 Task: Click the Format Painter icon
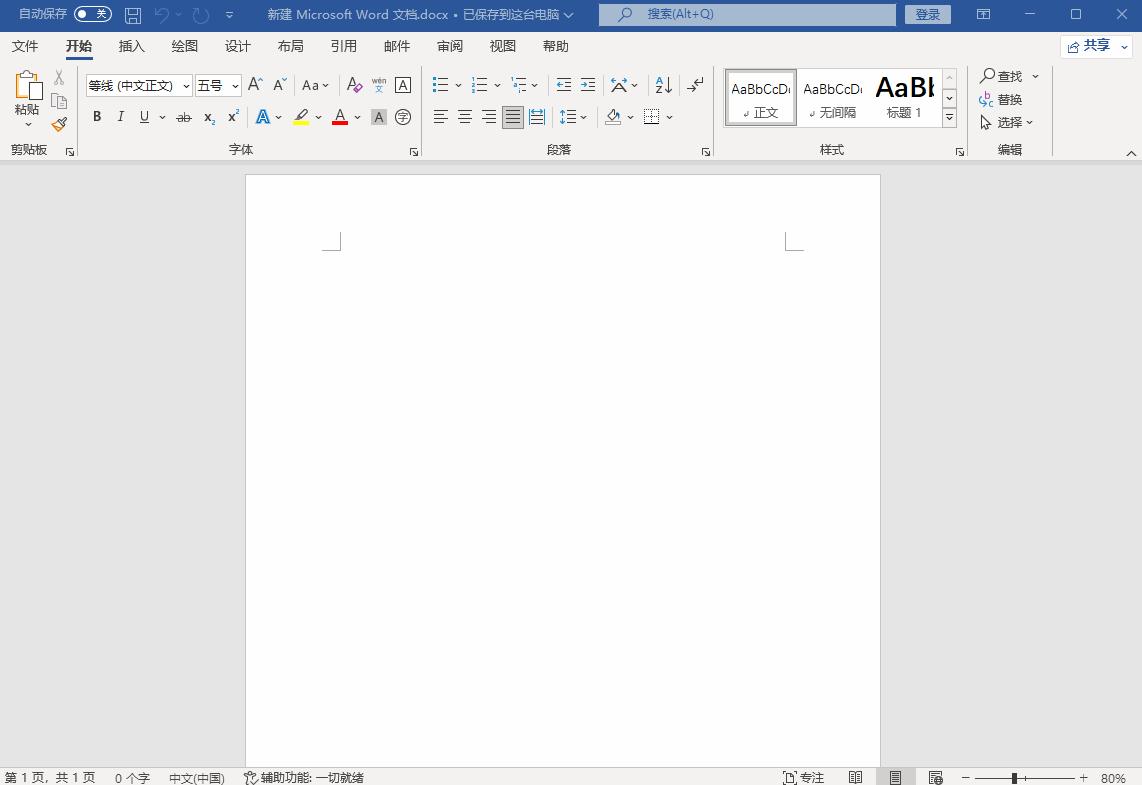coord(59,124)
